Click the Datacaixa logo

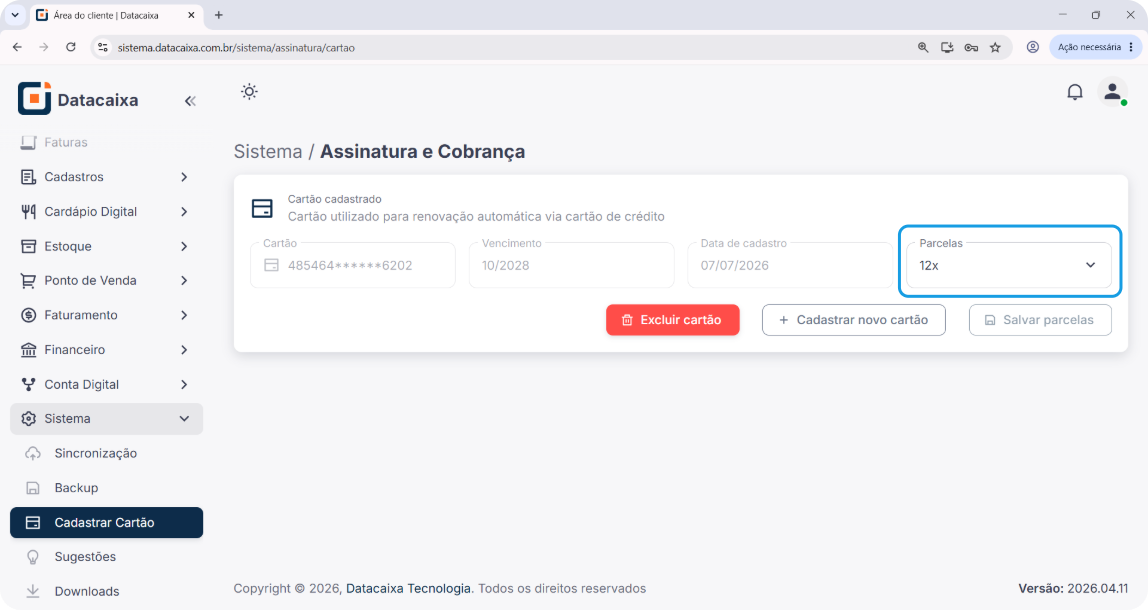pyautogui.click(x=78, y=99)
